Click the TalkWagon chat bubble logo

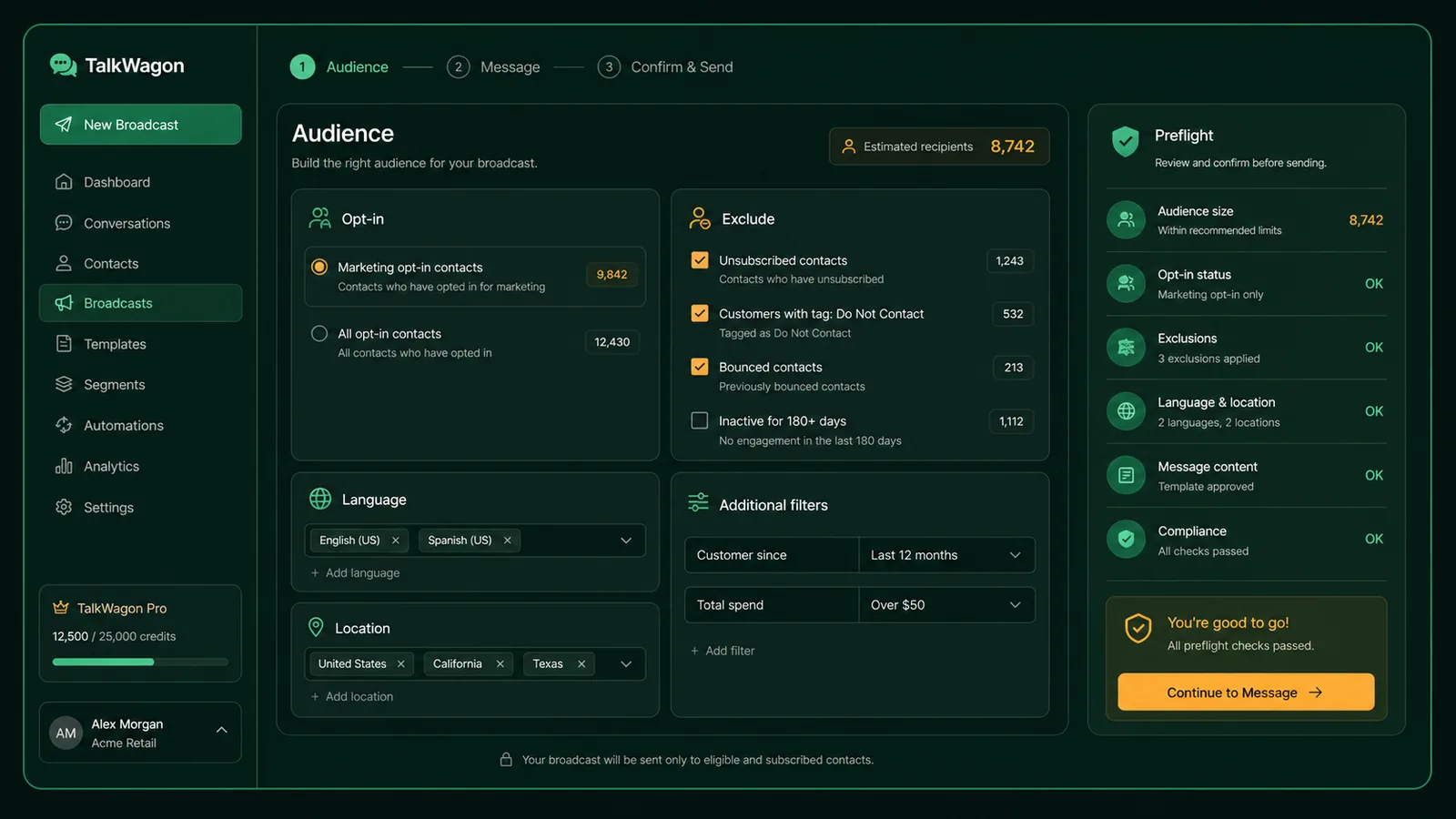coord(63,65)
